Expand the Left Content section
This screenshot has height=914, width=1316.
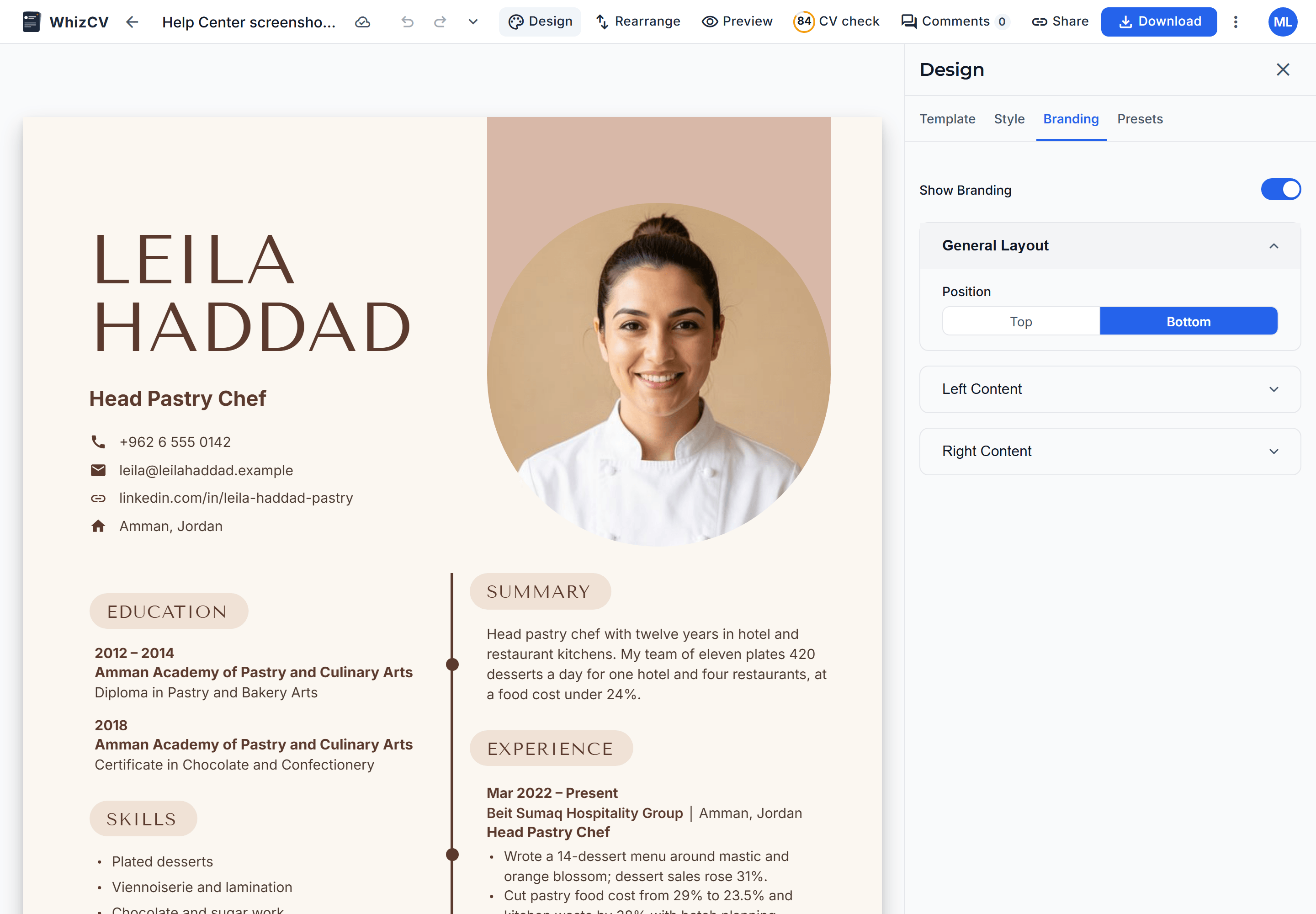click(1110, 389)
